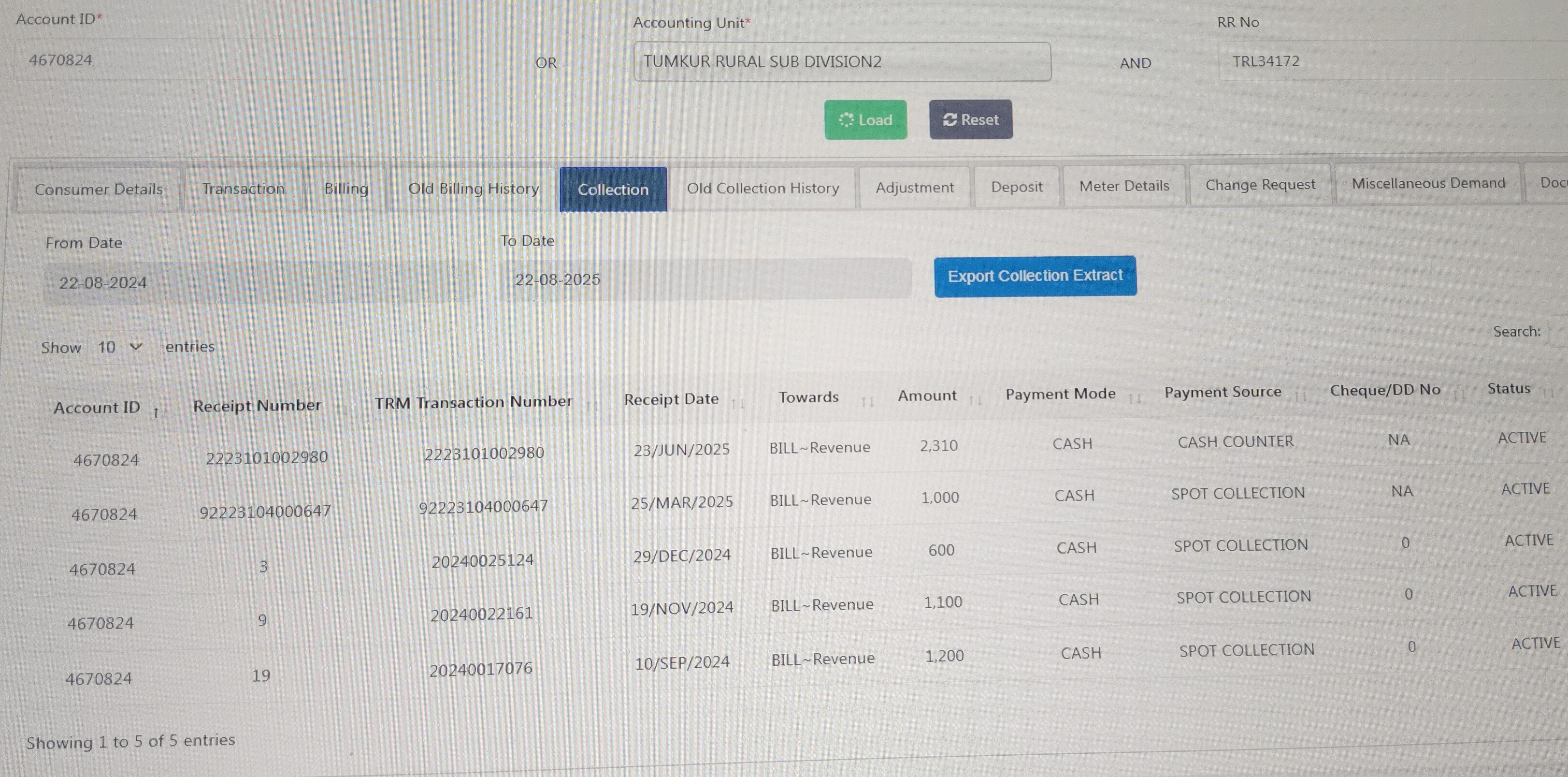Image resolution: width=1568 pixels, height=777 pixels.
Task: Open the To Date field
Action: [x=705, y=279]
